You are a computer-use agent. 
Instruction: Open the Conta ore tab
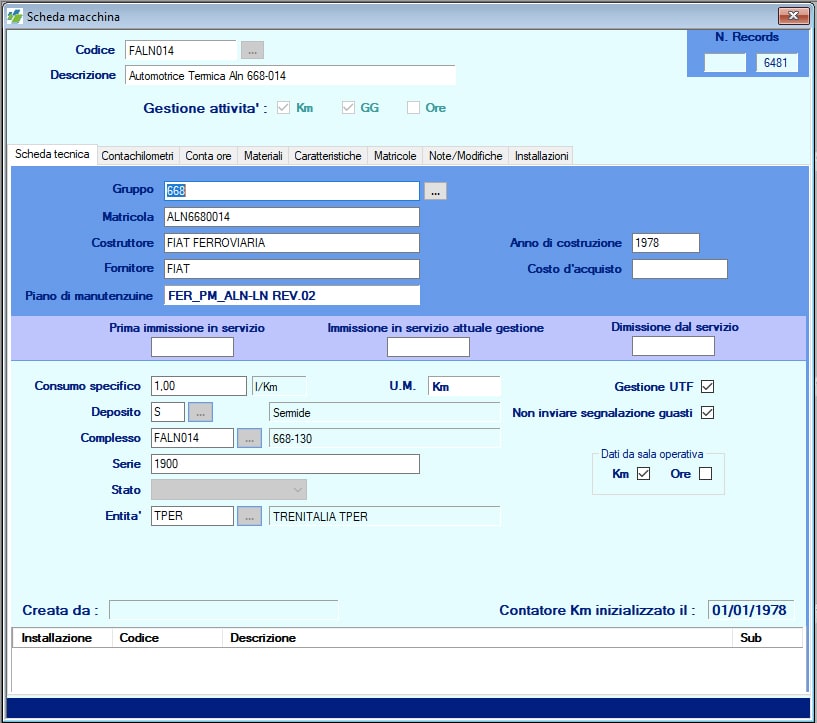(208, 156)
